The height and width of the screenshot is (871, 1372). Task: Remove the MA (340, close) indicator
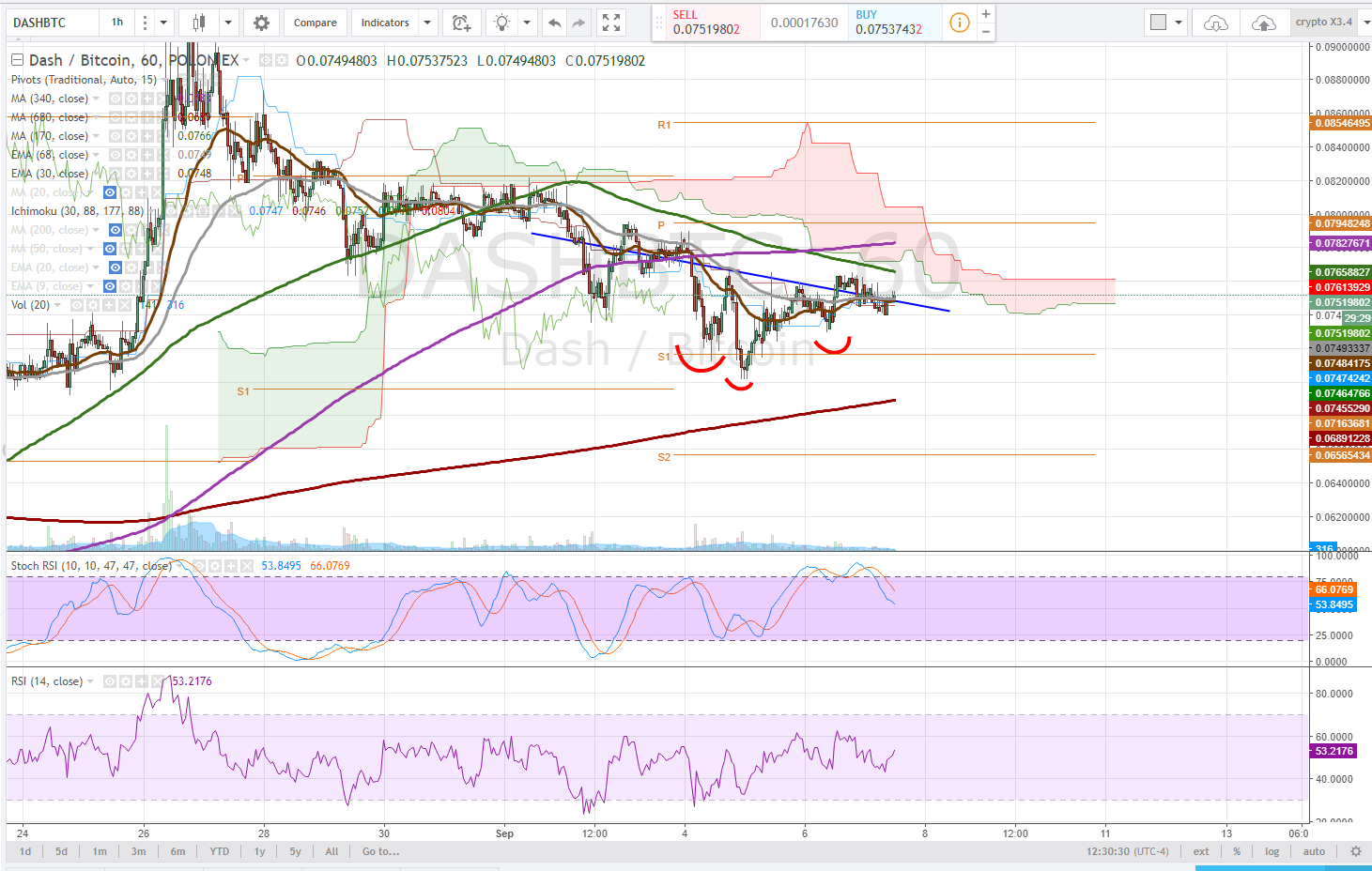tap(162, 99)
